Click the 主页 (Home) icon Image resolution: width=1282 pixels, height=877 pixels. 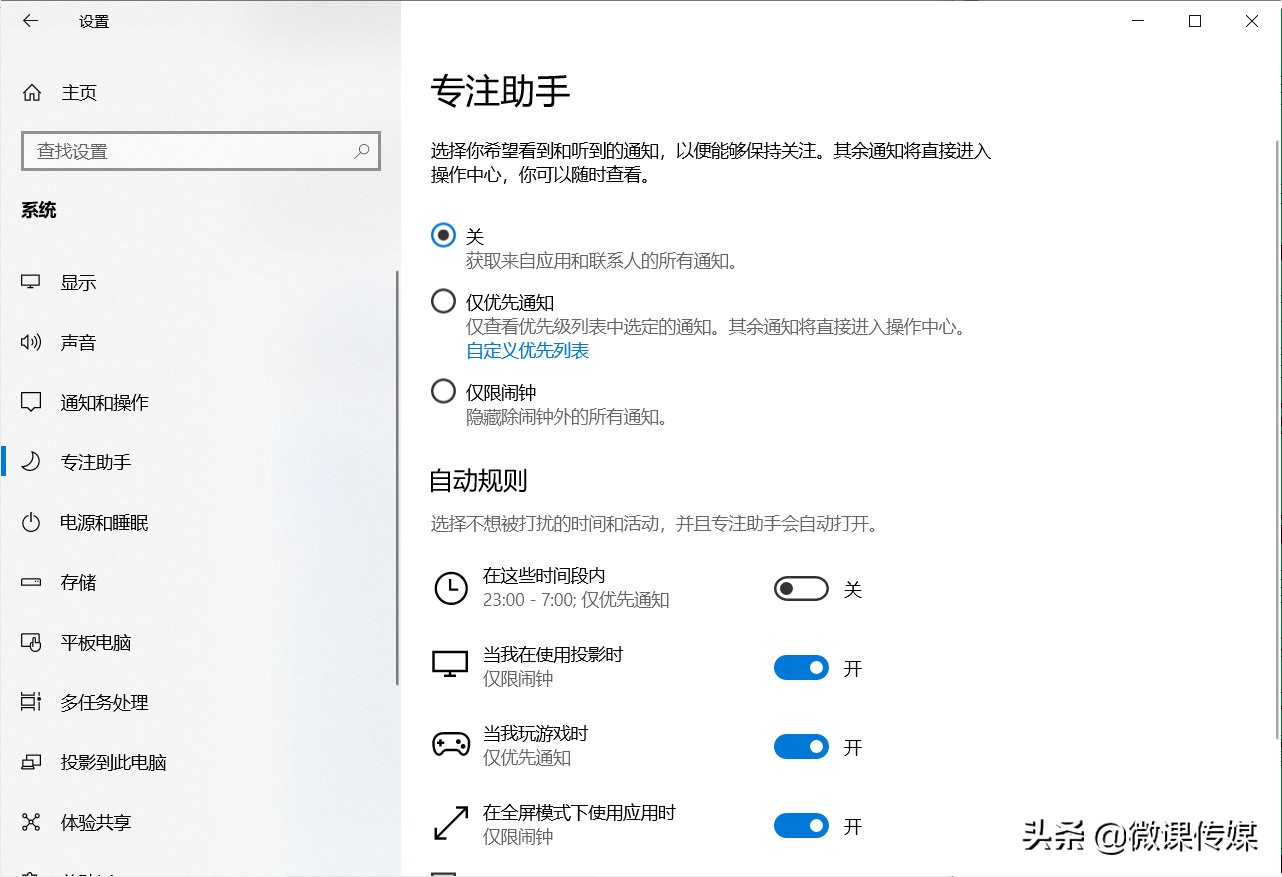(x=31, y=92)
